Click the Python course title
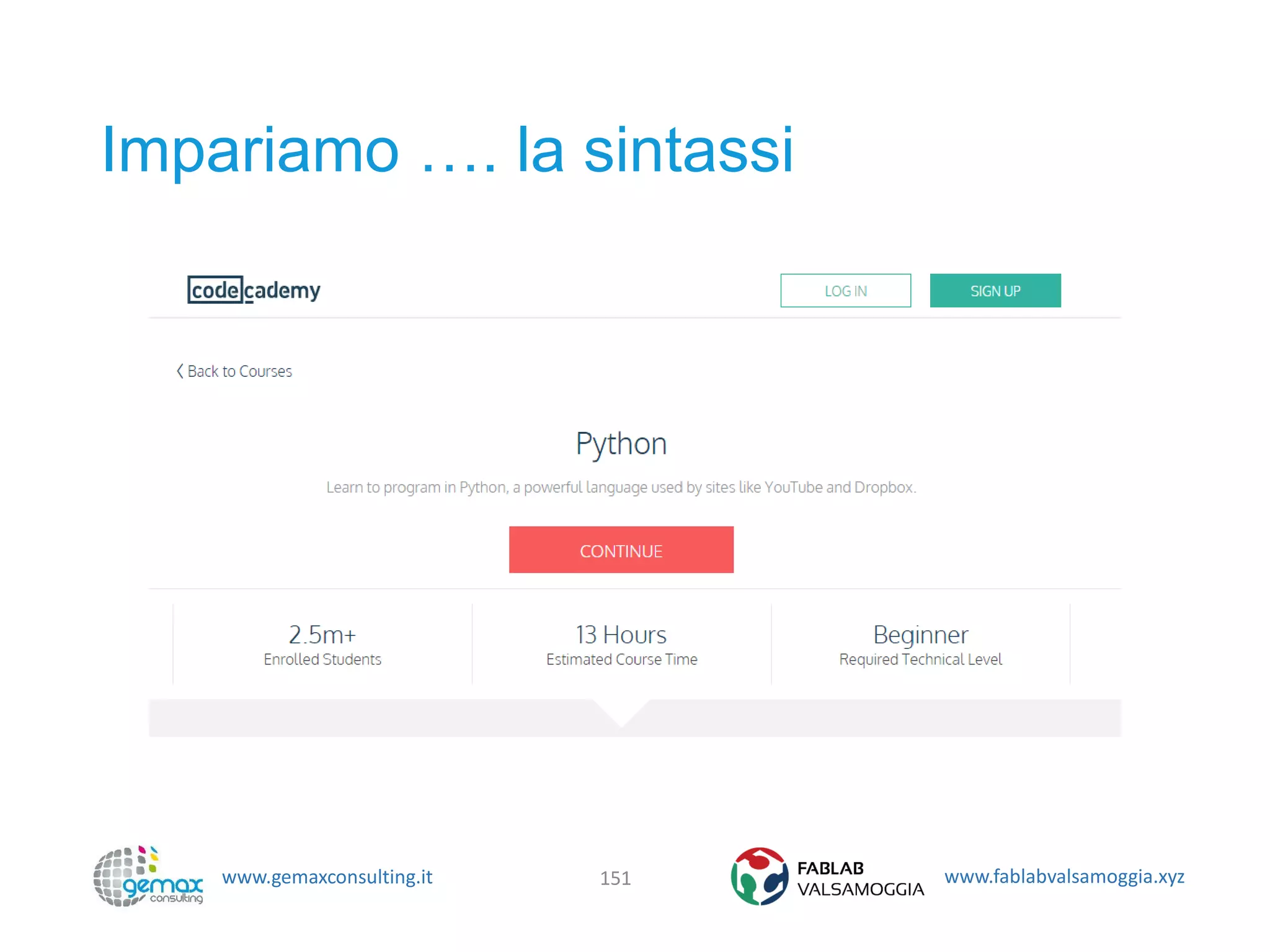 point(621,444)
